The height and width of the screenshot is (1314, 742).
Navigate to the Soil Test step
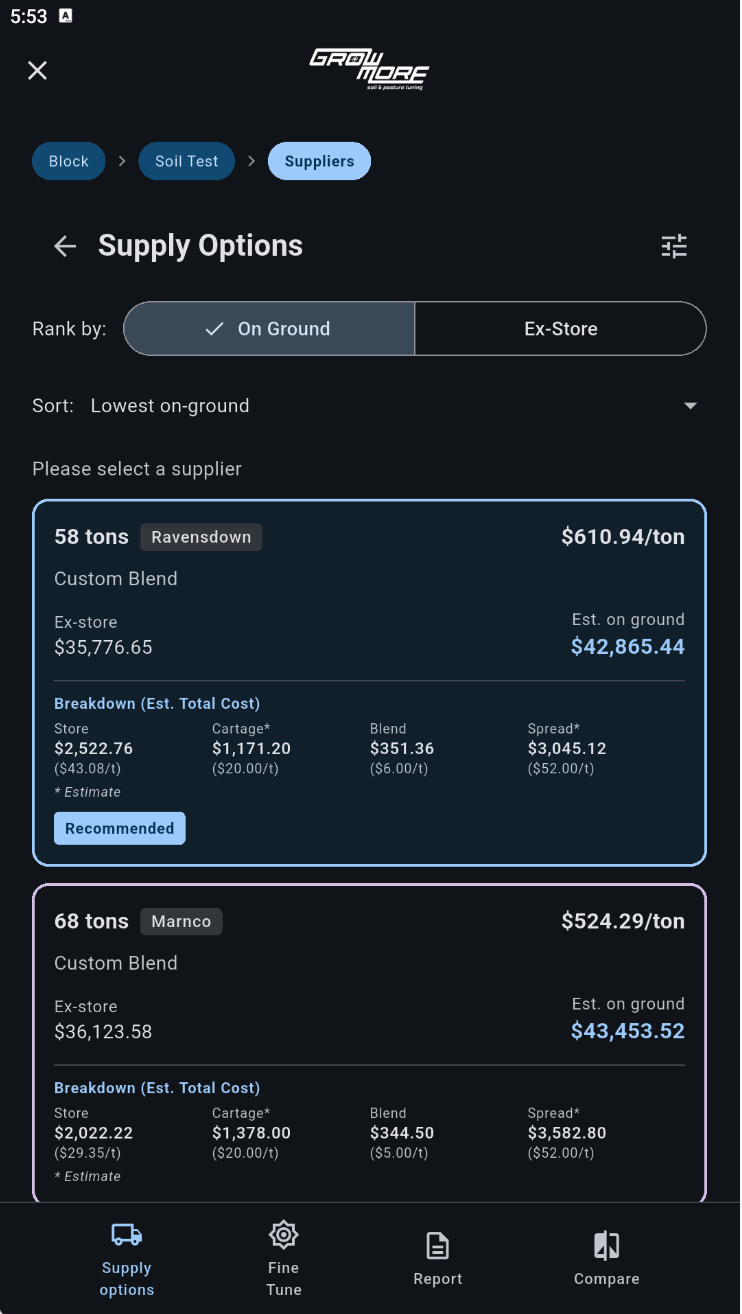pyautogui.click(x=186, y=160)
